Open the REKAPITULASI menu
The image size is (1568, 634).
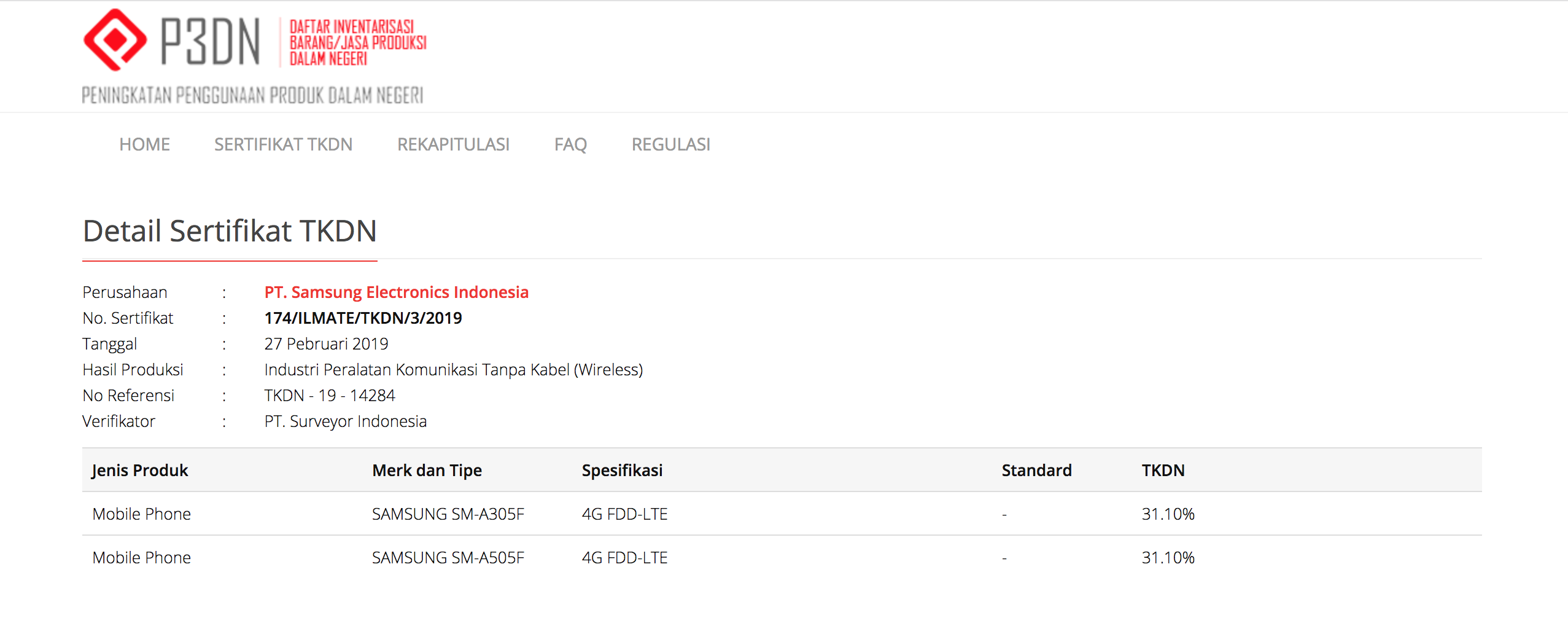(453, 144)
